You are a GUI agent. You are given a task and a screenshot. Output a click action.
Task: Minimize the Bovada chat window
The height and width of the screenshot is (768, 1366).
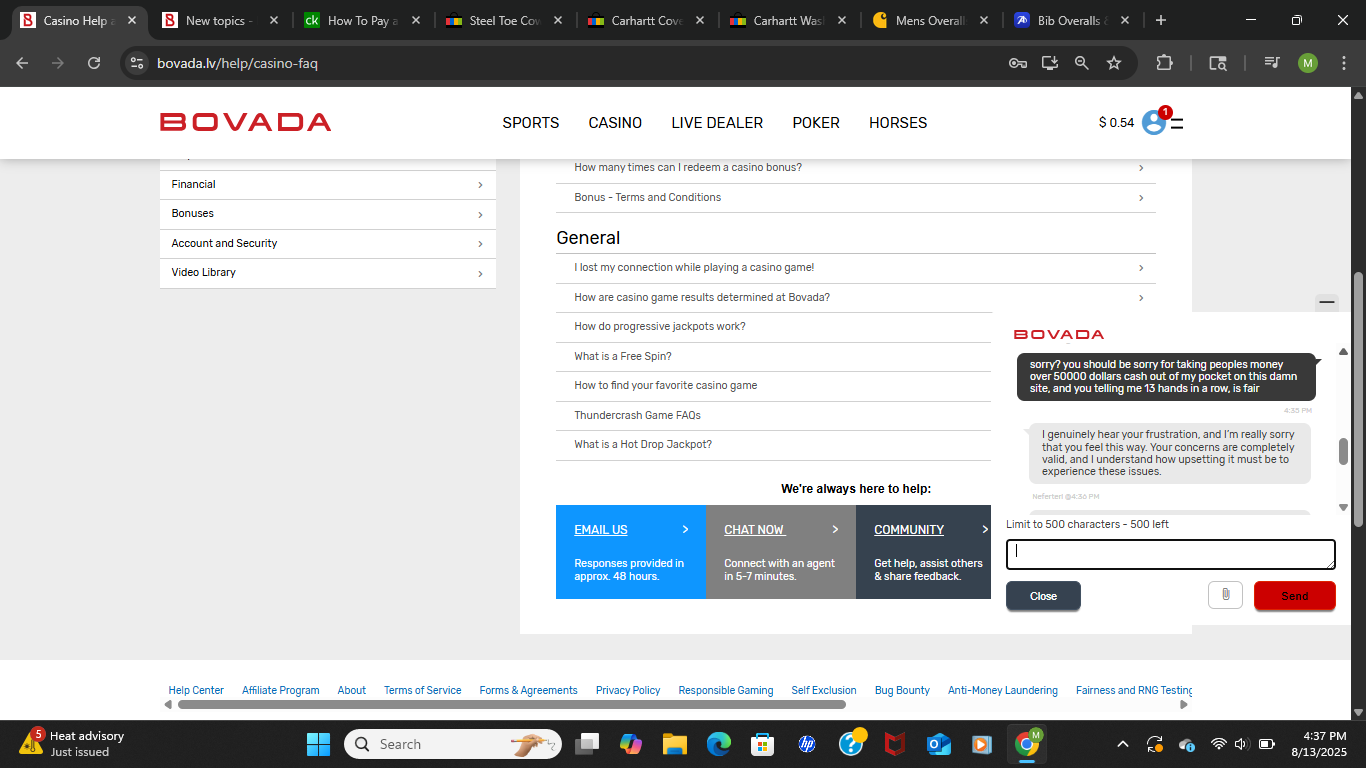click(x=1327, y=301)
